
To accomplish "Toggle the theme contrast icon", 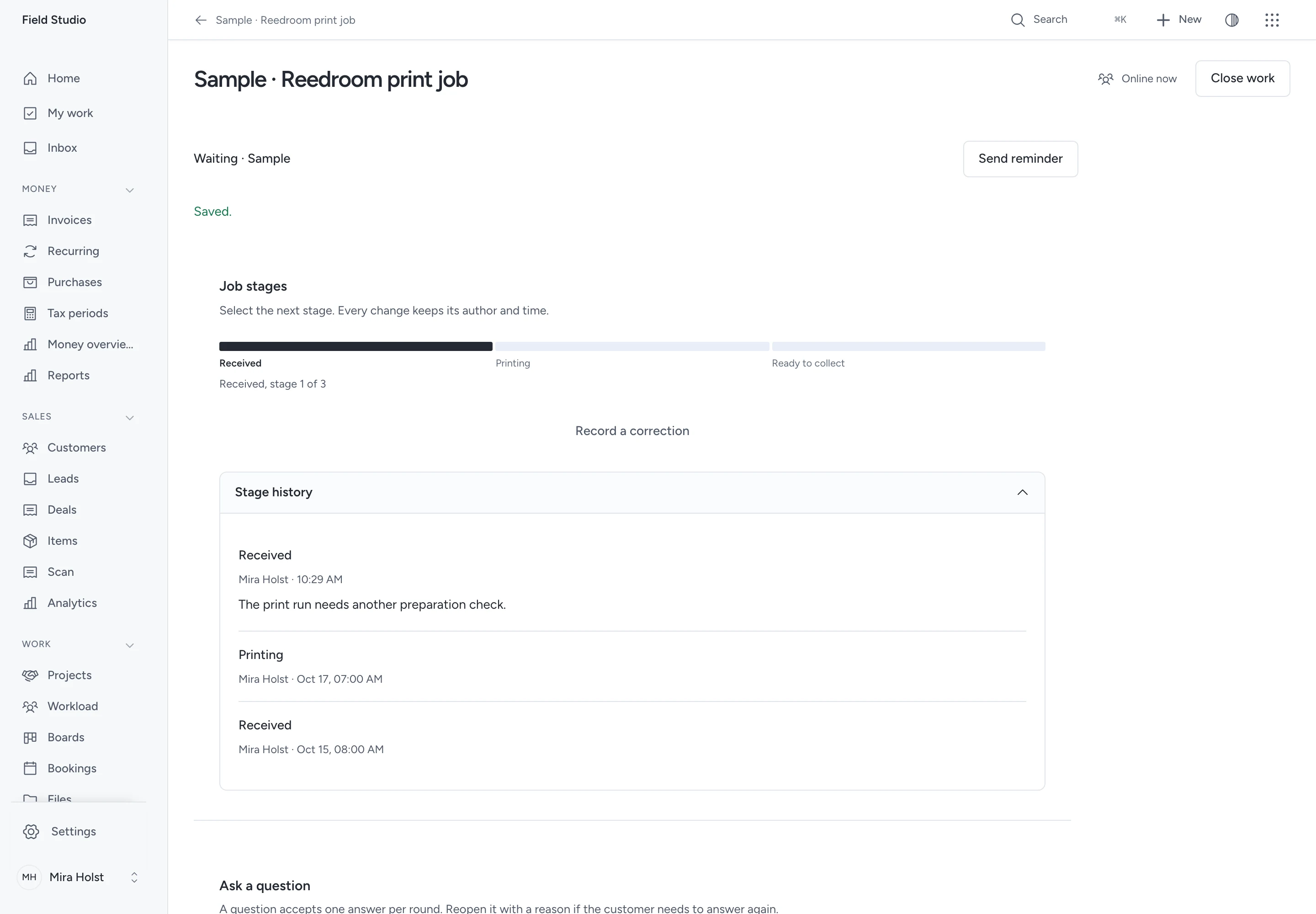I will (1232, 20).
